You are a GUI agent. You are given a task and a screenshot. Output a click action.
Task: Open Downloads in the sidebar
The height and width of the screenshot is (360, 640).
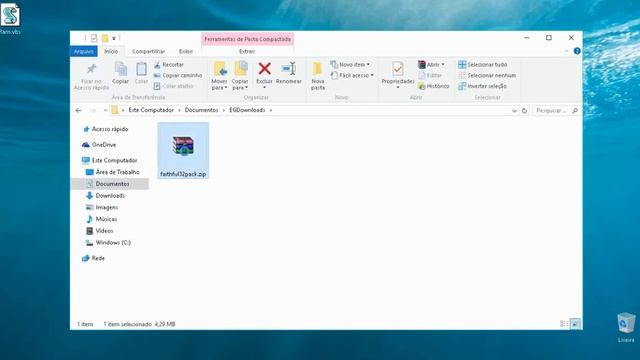105,196
